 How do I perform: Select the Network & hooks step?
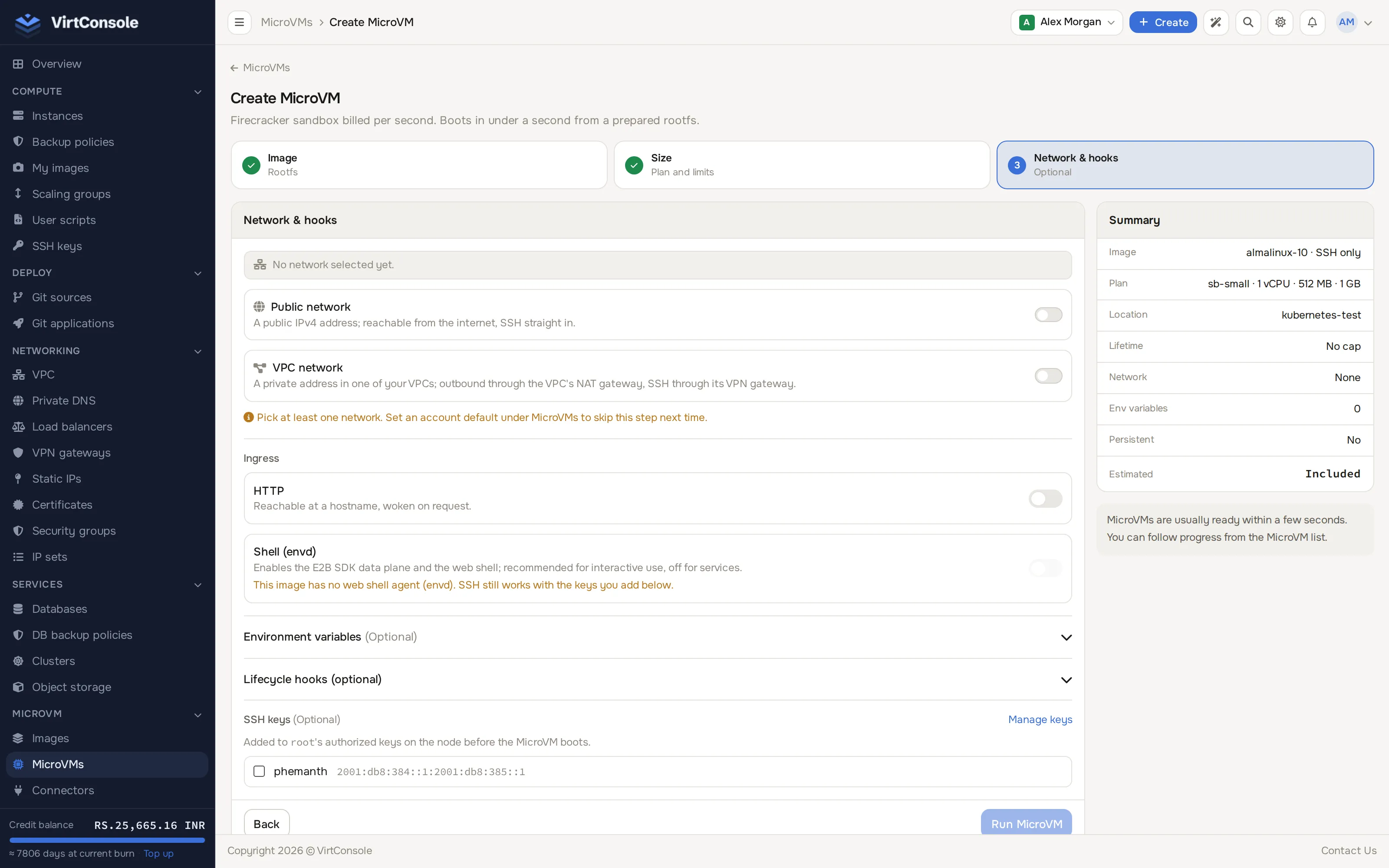(x=1185, y=165)
